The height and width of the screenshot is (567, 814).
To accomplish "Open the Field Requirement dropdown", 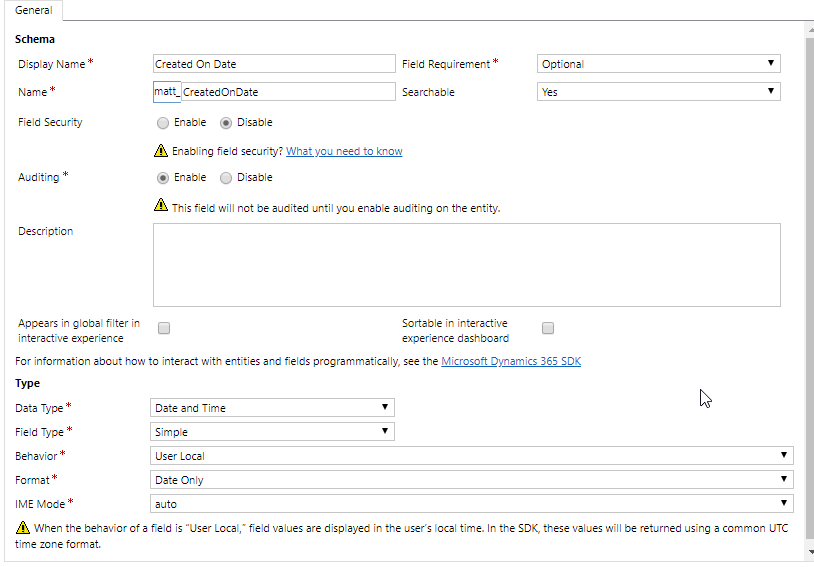I will pos(658,64).
